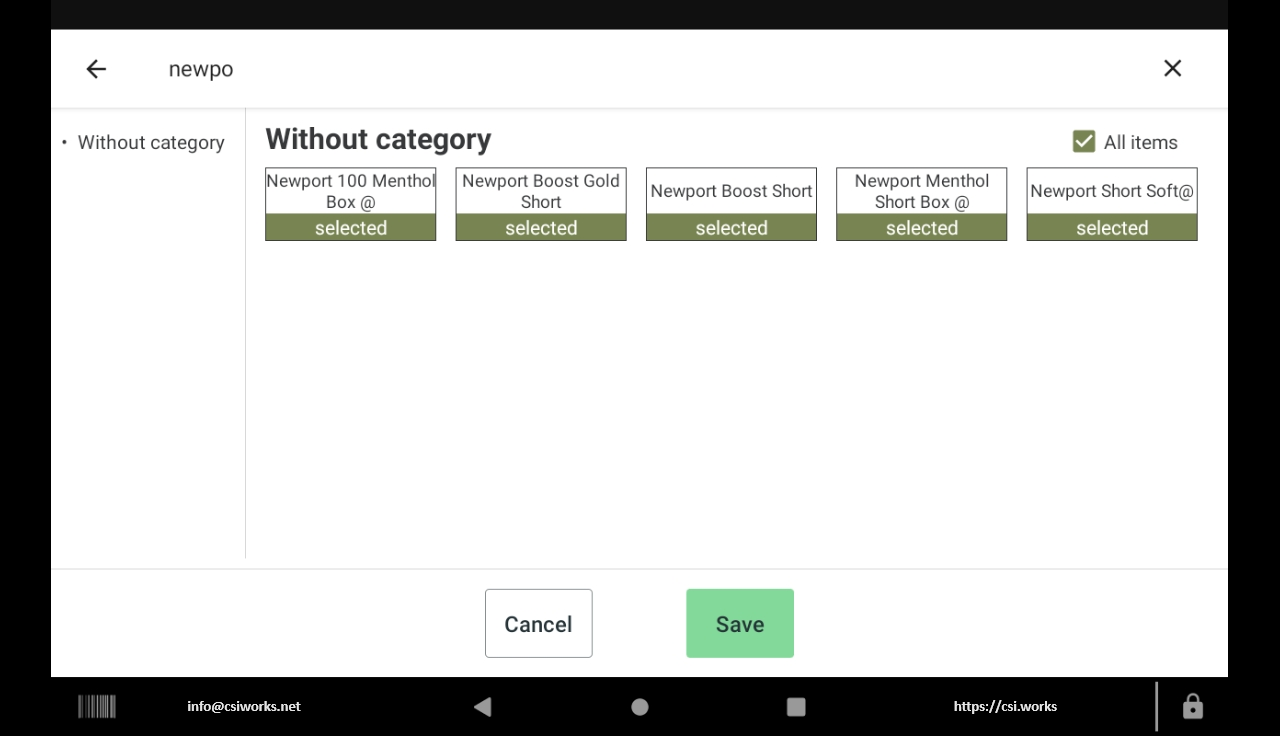Tap the Android home circle button
Screen dimensions: 1280x736
point(640,707)
